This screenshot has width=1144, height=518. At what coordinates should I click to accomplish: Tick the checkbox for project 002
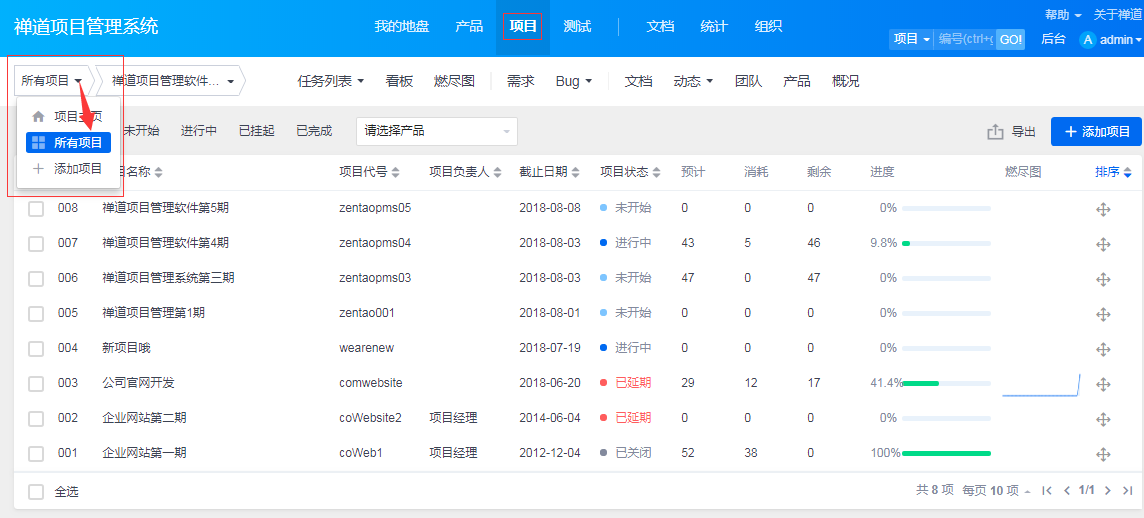pyautogui.click(x=36, y=418)
